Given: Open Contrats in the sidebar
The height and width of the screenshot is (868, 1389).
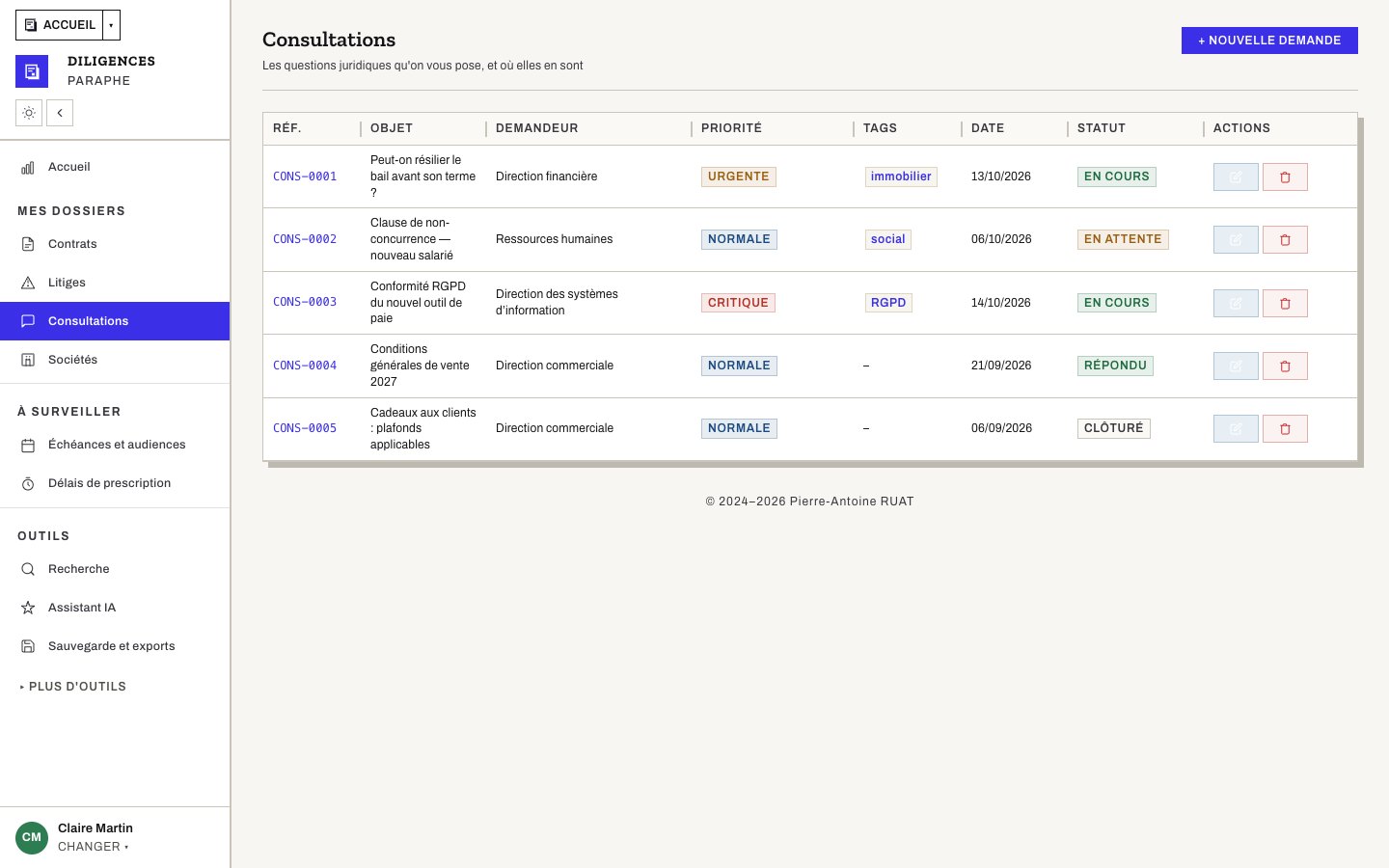Looking at the screenshot, I should point(115,244).
